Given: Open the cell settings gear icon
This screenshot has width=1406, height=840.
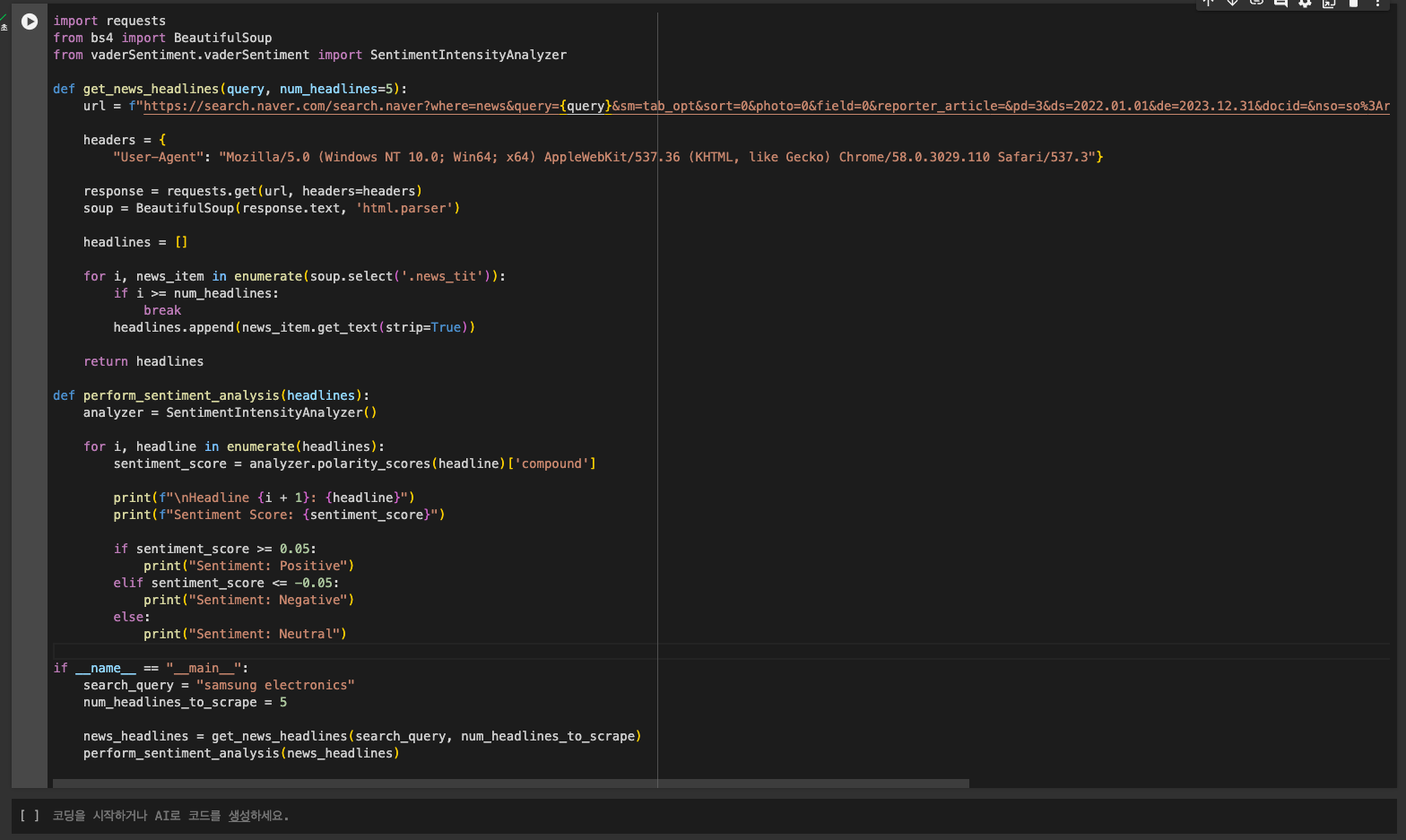Looking at the screenshot, I should (x=1305, y=3).
